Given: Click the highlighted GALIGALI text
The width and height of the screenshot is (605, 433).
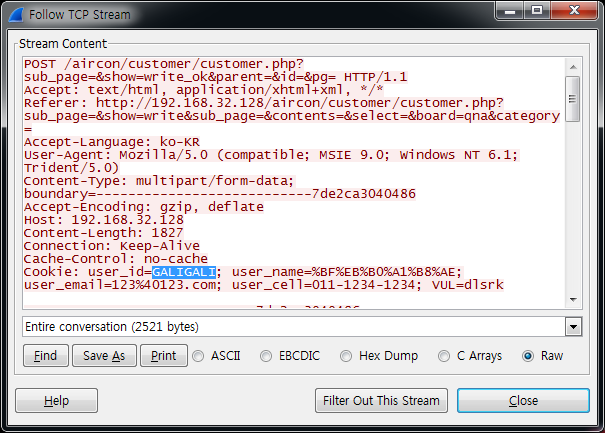Looking at the screenshot, I should tap(184, 272).
